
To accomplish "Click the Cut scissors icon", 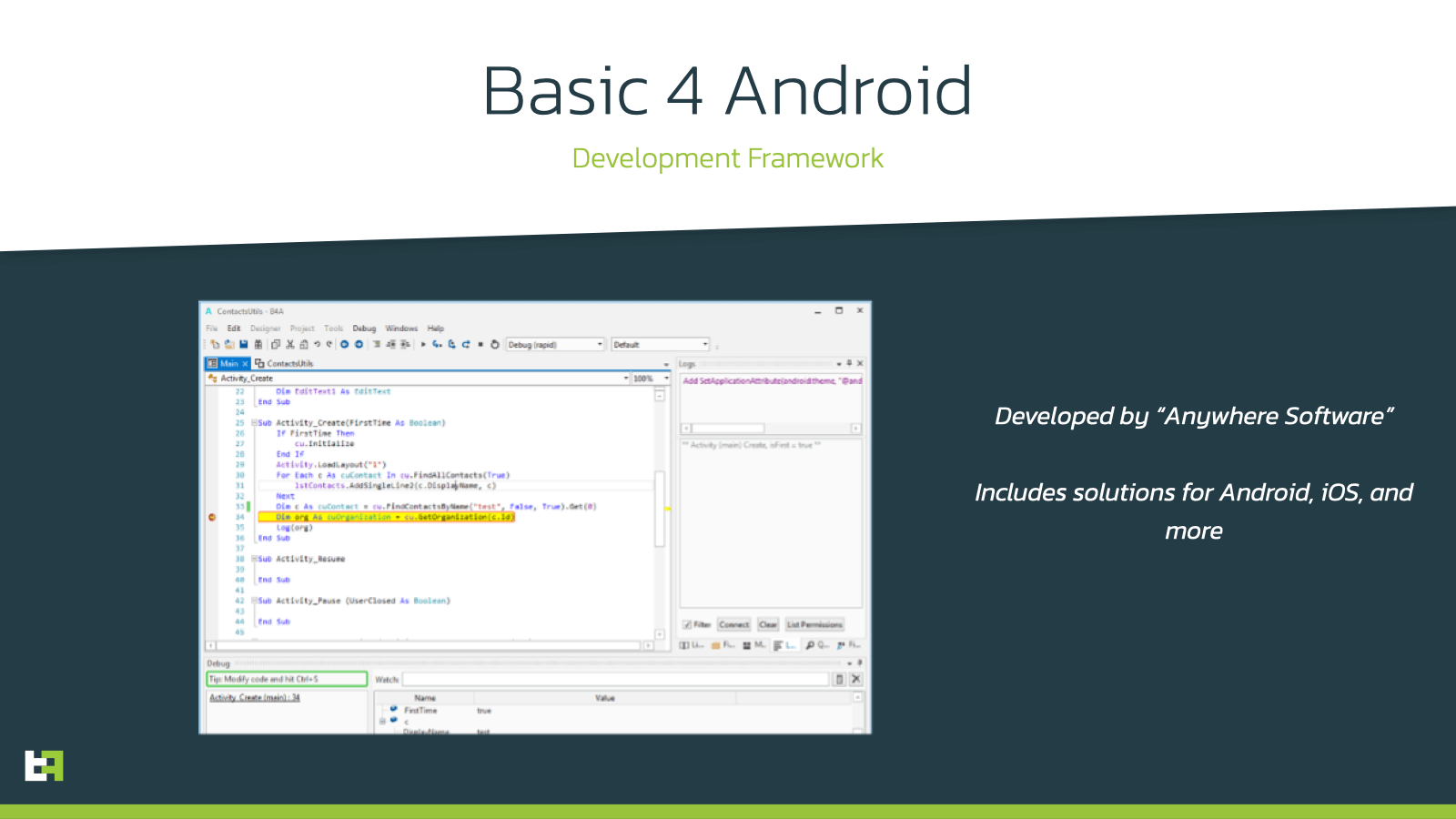I will 290,344.
